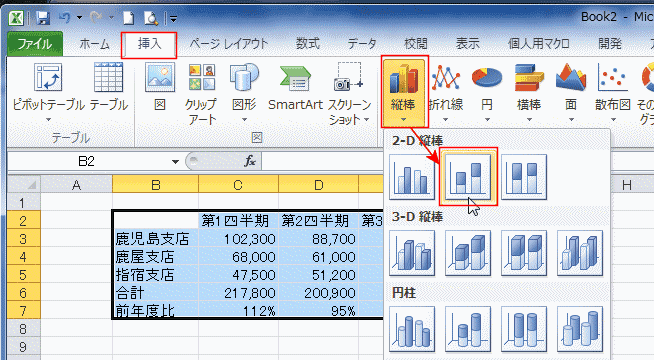Open the Name Box dropdown arrow

176,161
